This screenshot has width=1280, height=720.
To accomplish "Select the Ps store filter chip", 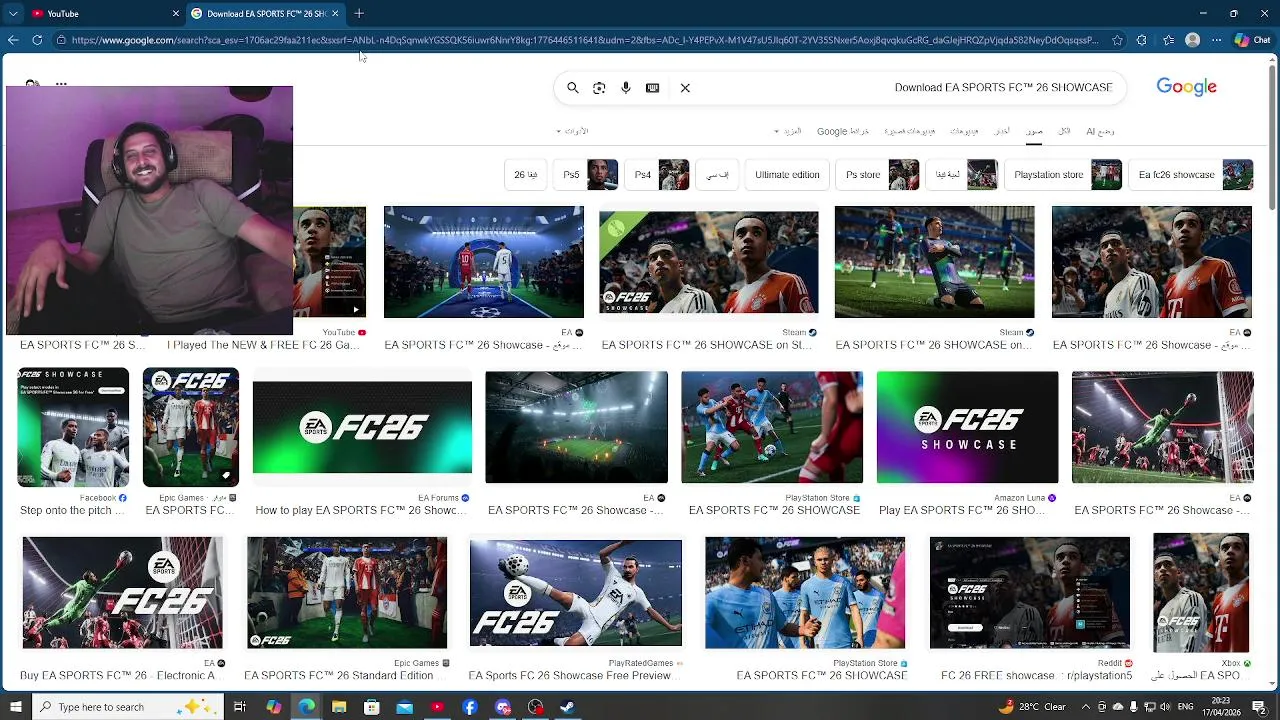I will coord(877,174).
